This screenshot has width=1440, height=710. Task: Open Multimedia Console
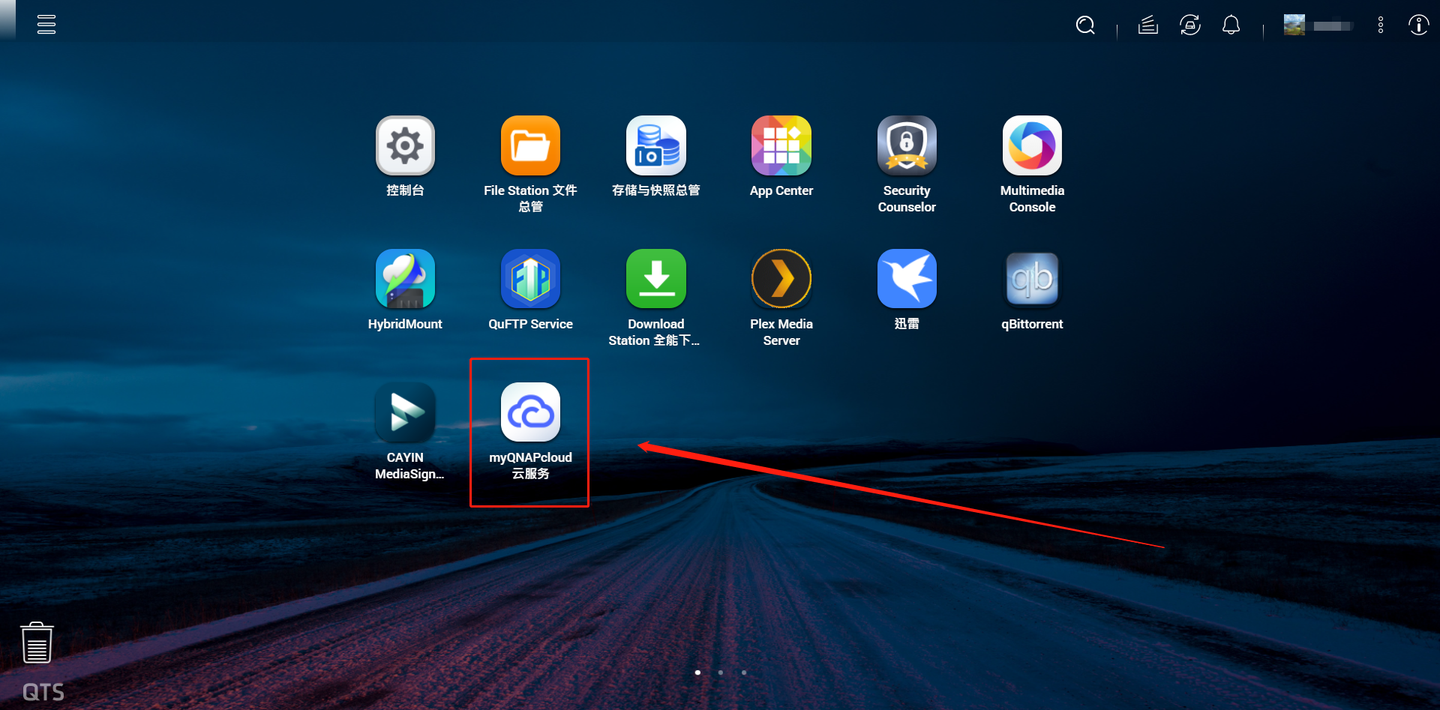point(1032,146)
